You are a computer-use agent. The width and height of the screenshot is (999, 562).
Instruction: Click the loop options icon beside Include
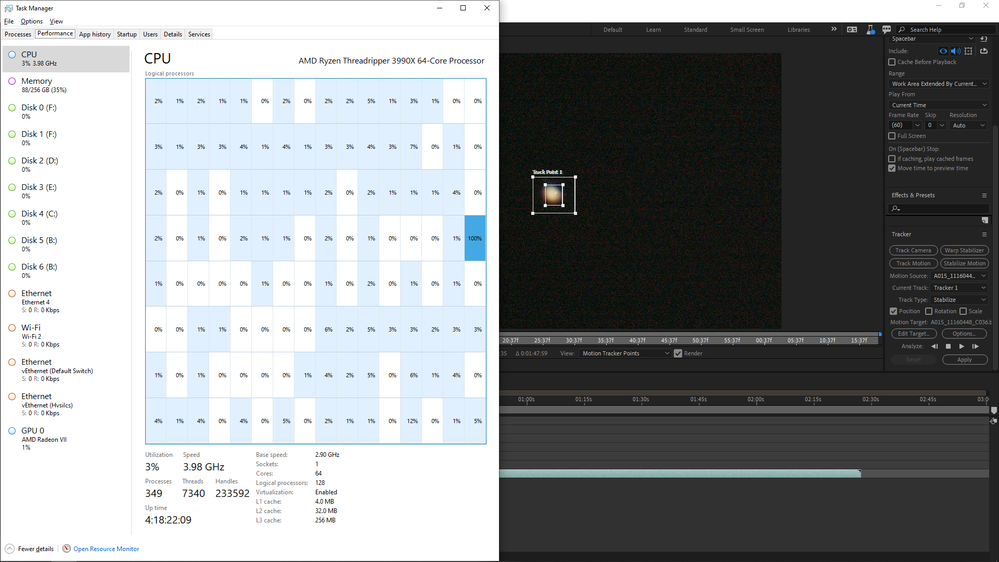(984, 51)
